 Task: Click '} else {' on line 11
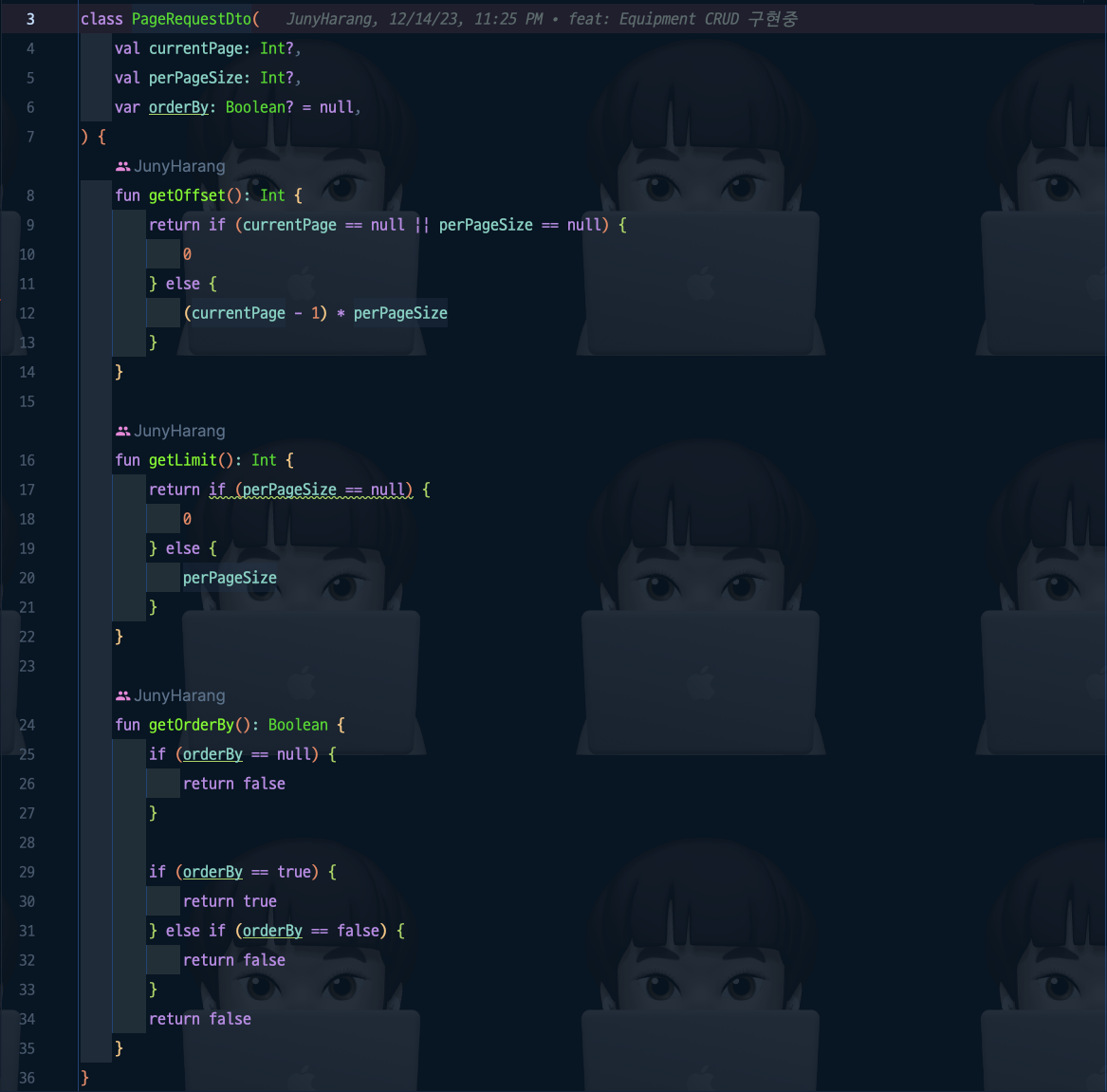(x=183, y=284)
